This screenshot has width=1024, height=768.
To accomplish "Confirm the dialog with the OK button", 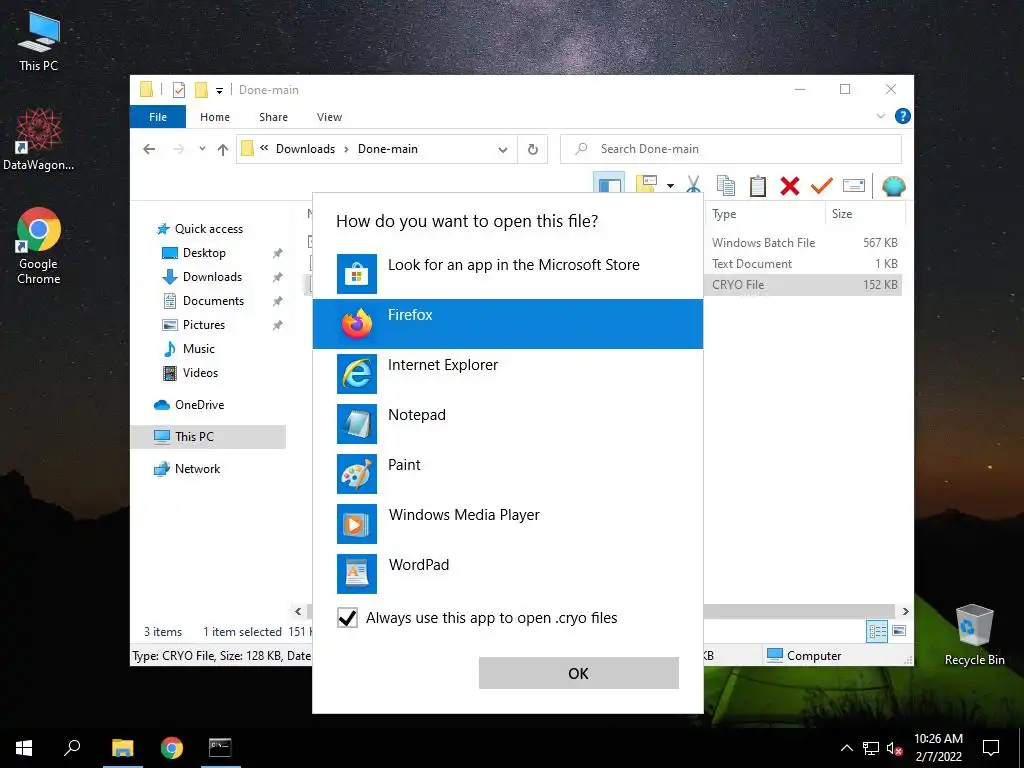I will (579, 673).
